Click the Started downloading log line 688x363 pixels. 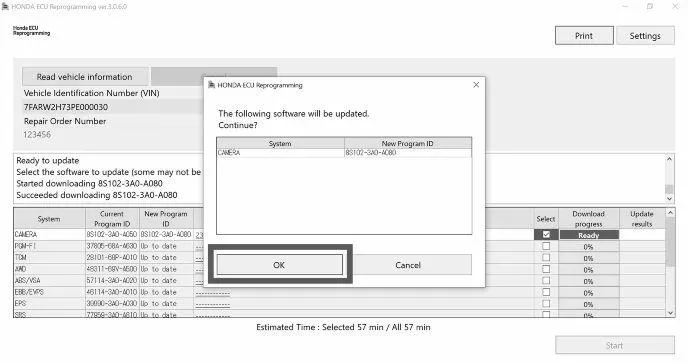(x=90, y=183)
